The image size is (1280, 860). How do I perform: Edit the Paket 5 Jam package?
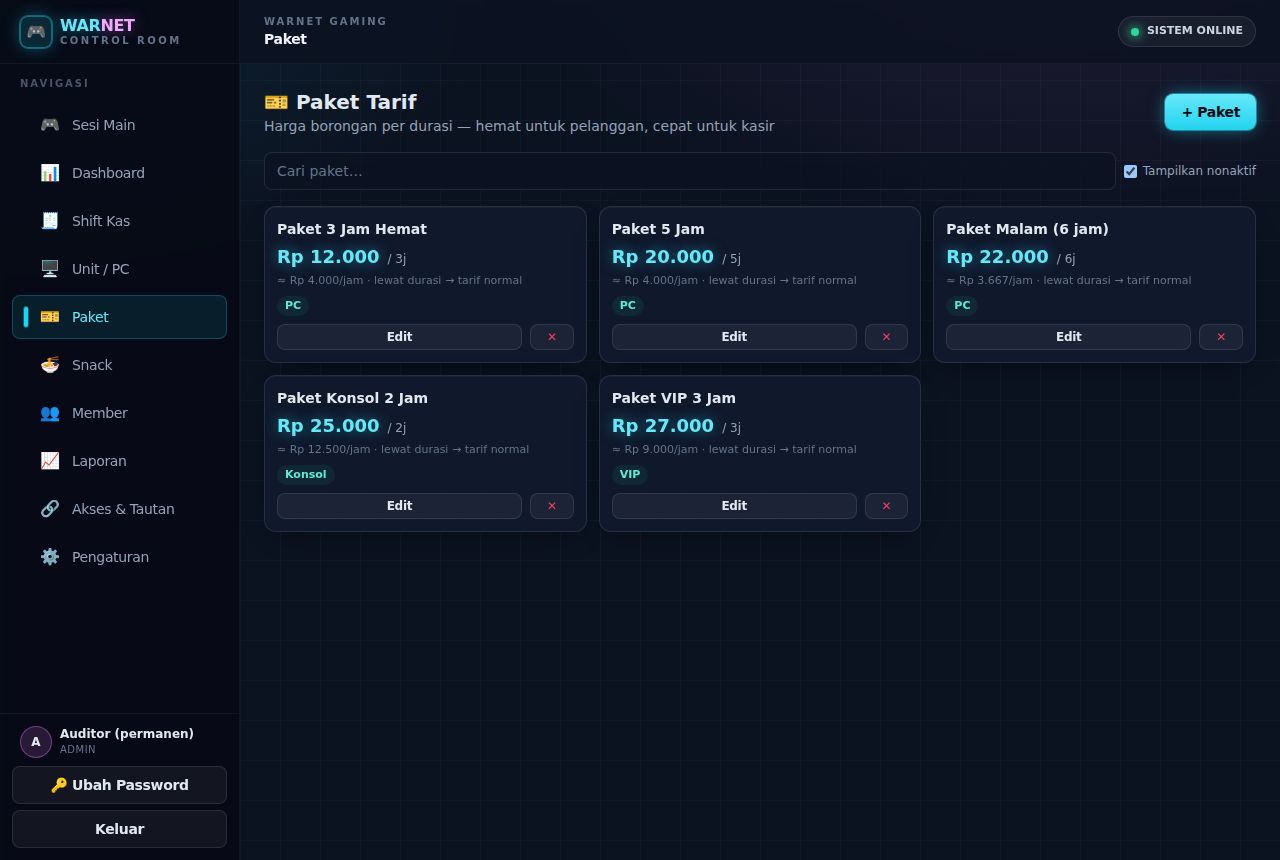click(x=734, y=337)
